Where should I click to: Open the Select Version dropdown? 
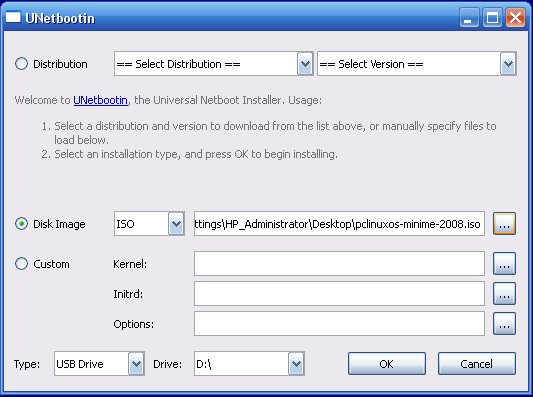click(417, 64)
